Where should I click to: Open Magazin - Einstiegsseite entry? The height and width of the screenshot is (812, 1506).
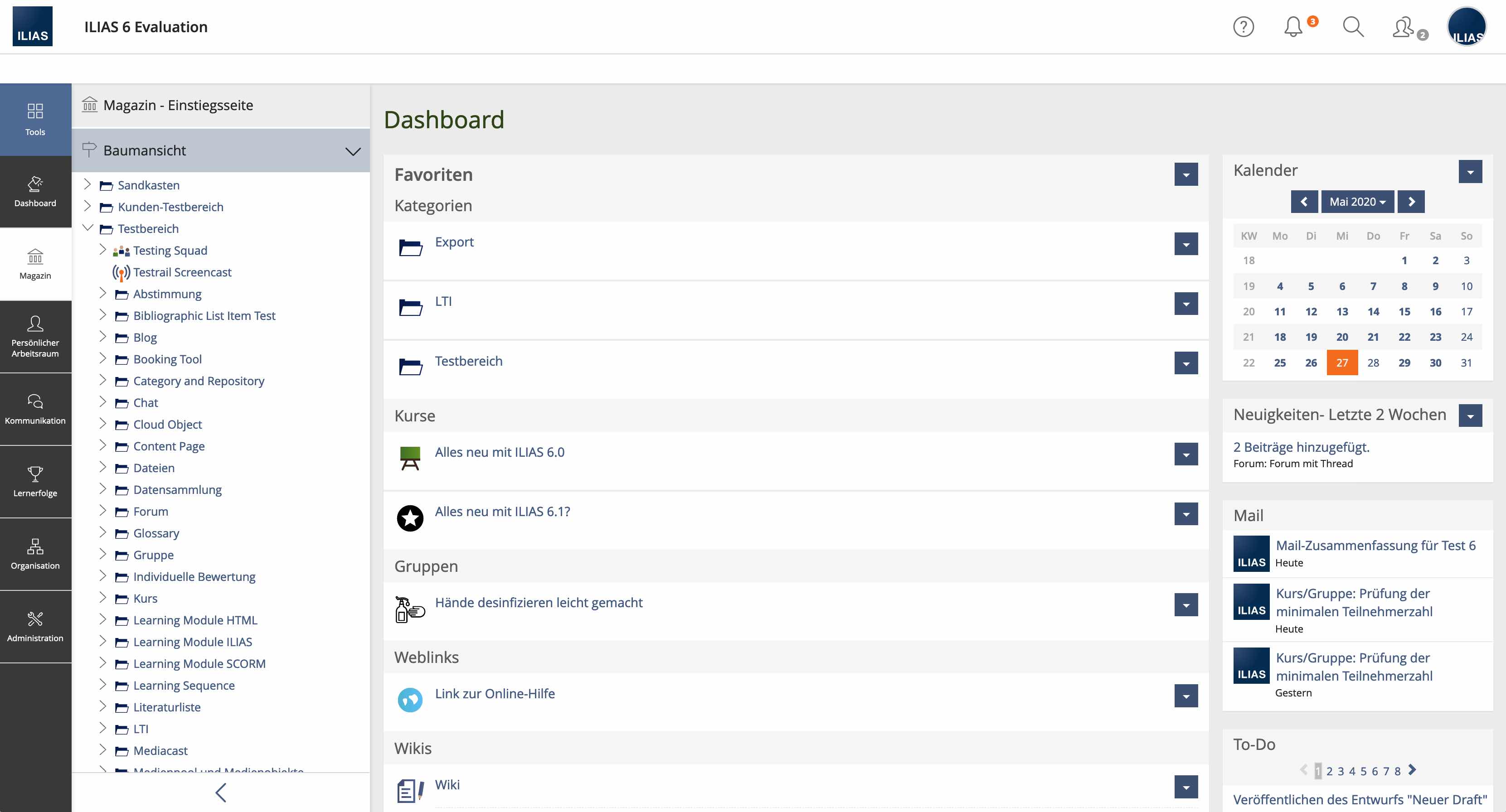(x=178, y=105)
